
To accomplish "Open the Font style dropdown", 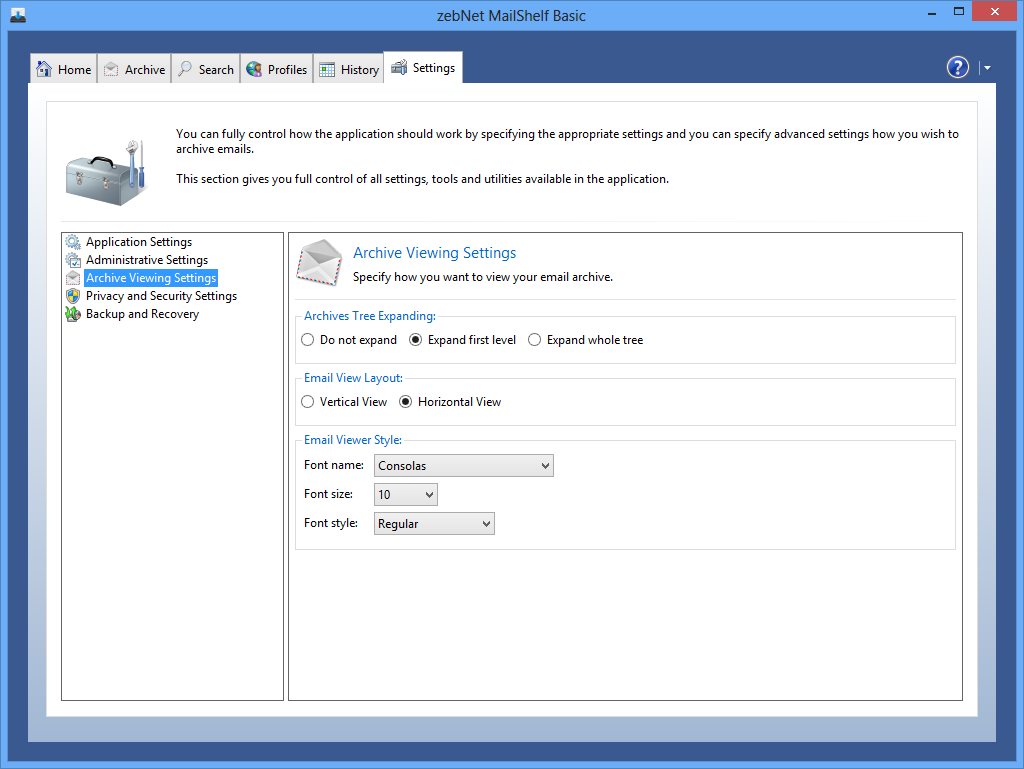I will coord(435,523).
